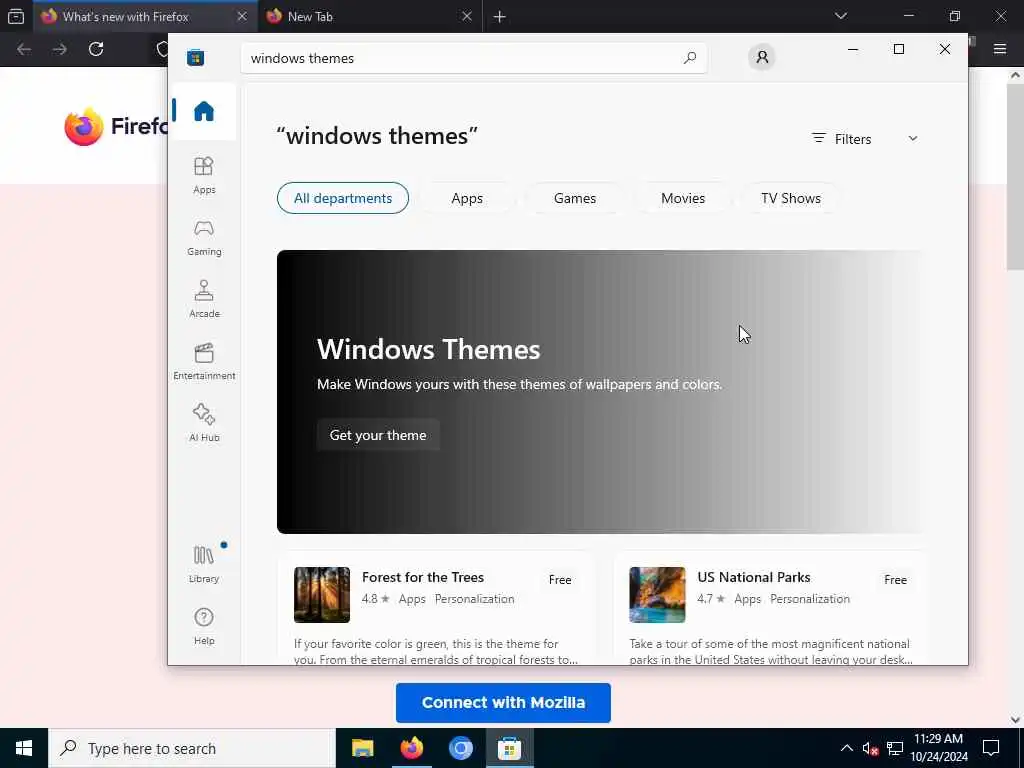Viewport: 1024px width, 768px height.
Task: Open Firefox list all tabs dropdown
Action: 840,16
